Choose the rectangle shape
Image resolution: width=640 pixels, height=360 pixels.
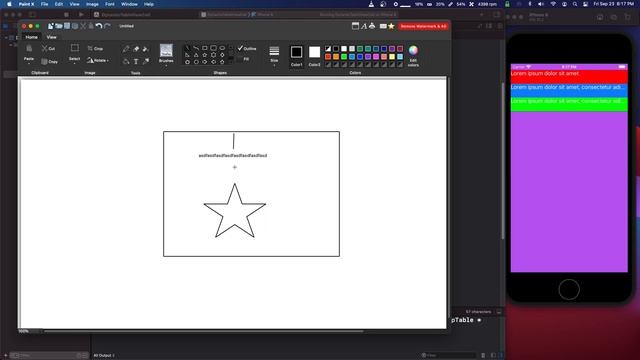point(204,48)
